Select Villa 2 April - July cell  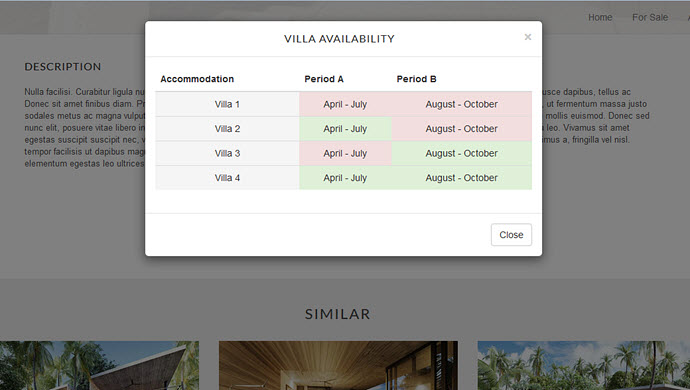[345, 129]
